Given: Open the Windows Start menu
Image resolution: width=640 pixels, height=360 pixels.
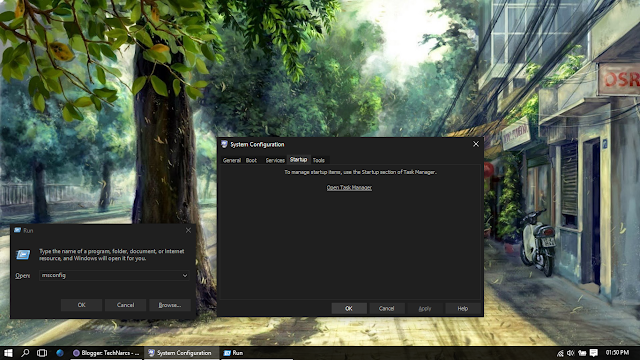Looking at the screenshot, I should [x=8, y=353].
